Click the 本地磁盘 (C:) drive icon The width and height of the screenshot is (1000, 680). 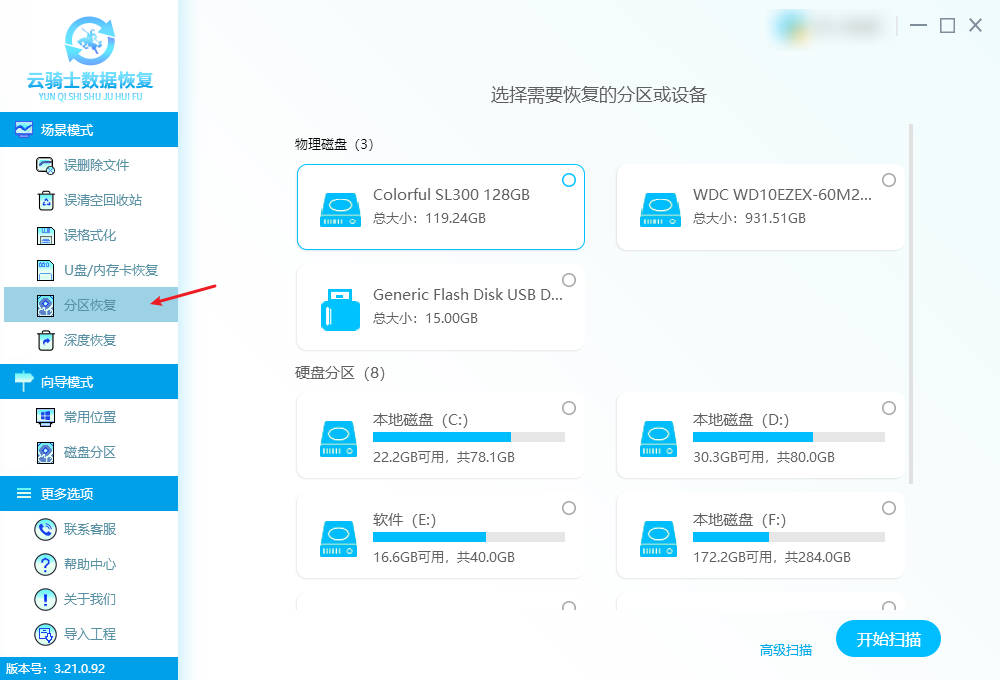(339, 438)
